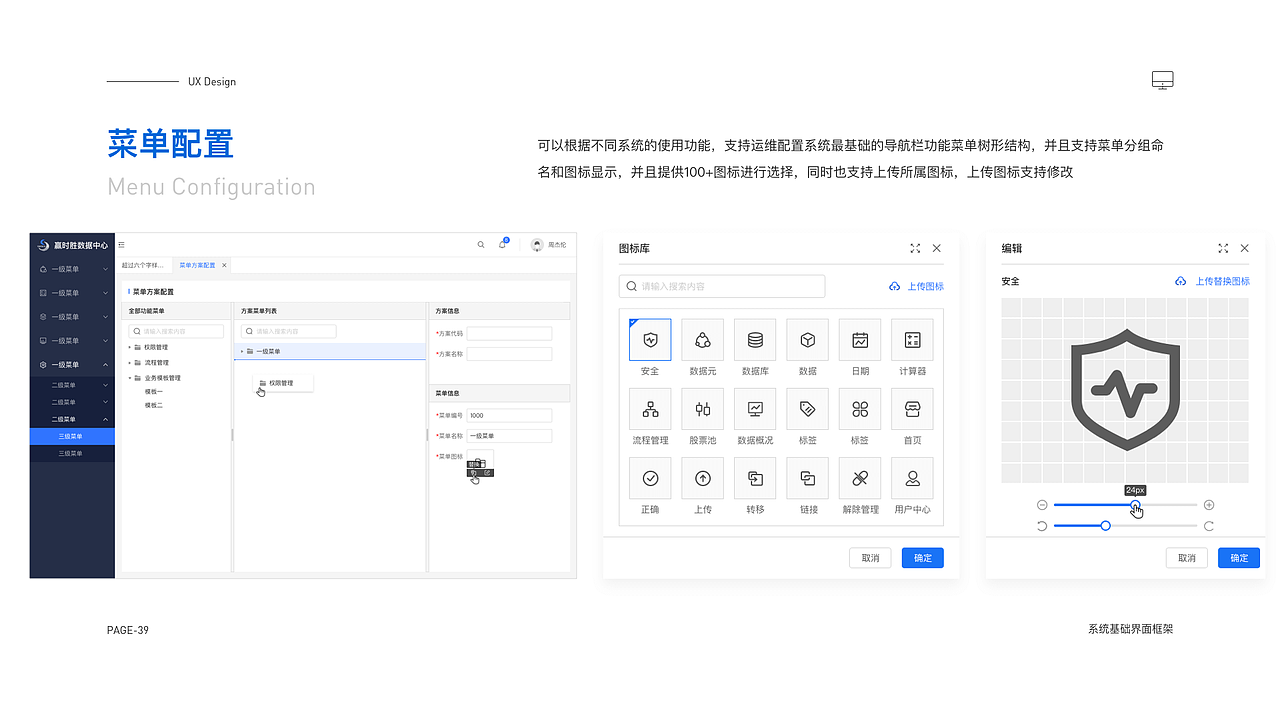Click fullscreen icon in 图标库 dialog
The height and width of the screenshot is (720, 1280).
click(x=915, y=248)
